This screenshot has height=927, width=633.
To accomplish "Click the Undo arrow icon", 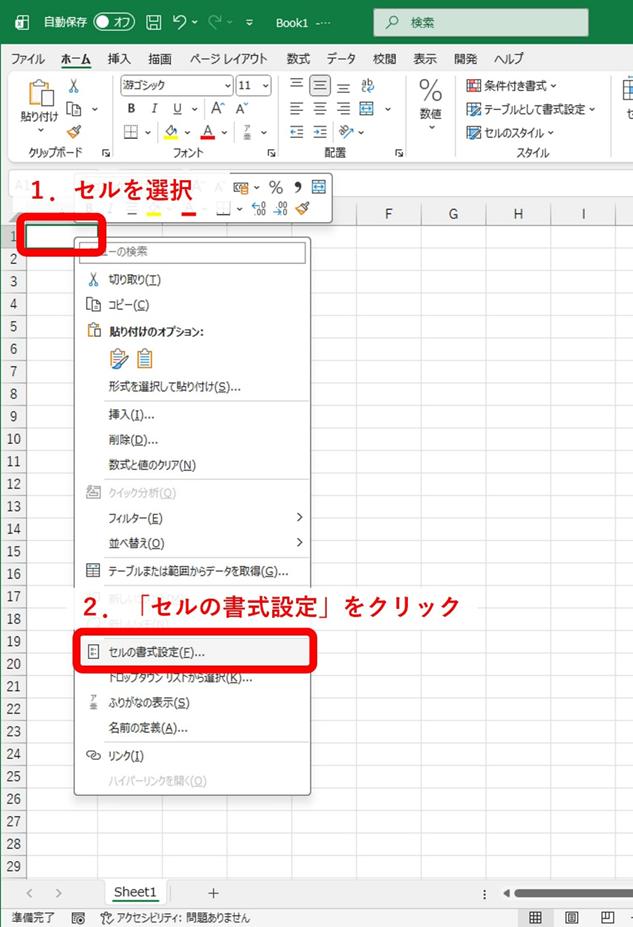I will (179, 21).
